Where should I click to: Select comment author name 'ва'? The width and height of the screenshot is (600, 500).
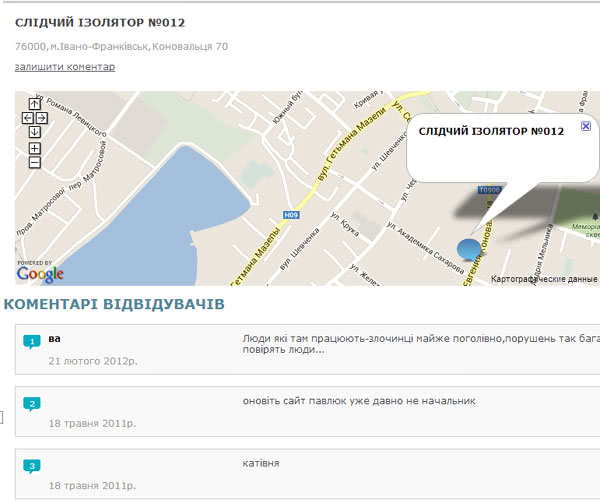click(55, 339)
